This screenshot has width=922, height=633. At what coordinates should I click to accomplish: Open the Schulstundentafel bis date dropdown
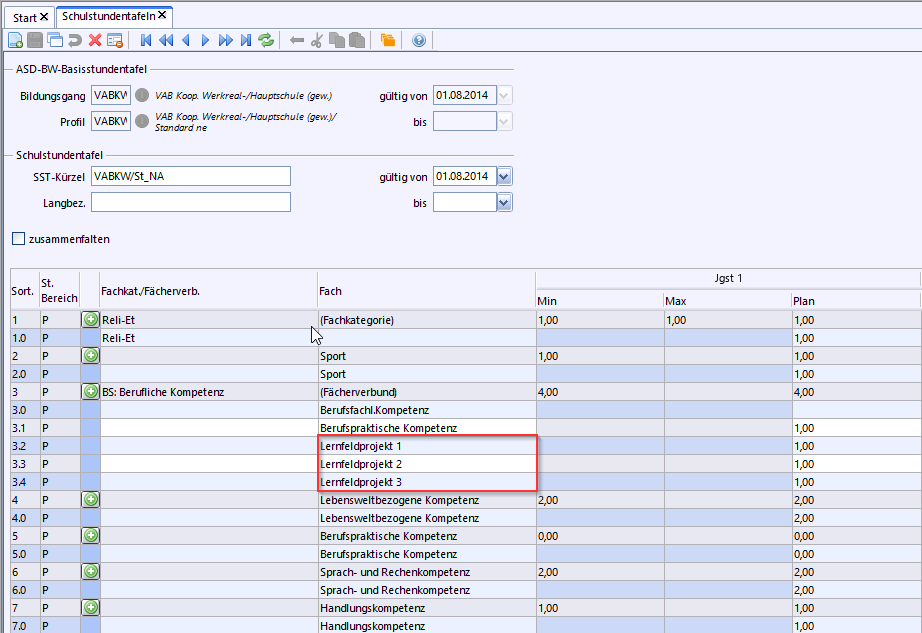[504, 202]
